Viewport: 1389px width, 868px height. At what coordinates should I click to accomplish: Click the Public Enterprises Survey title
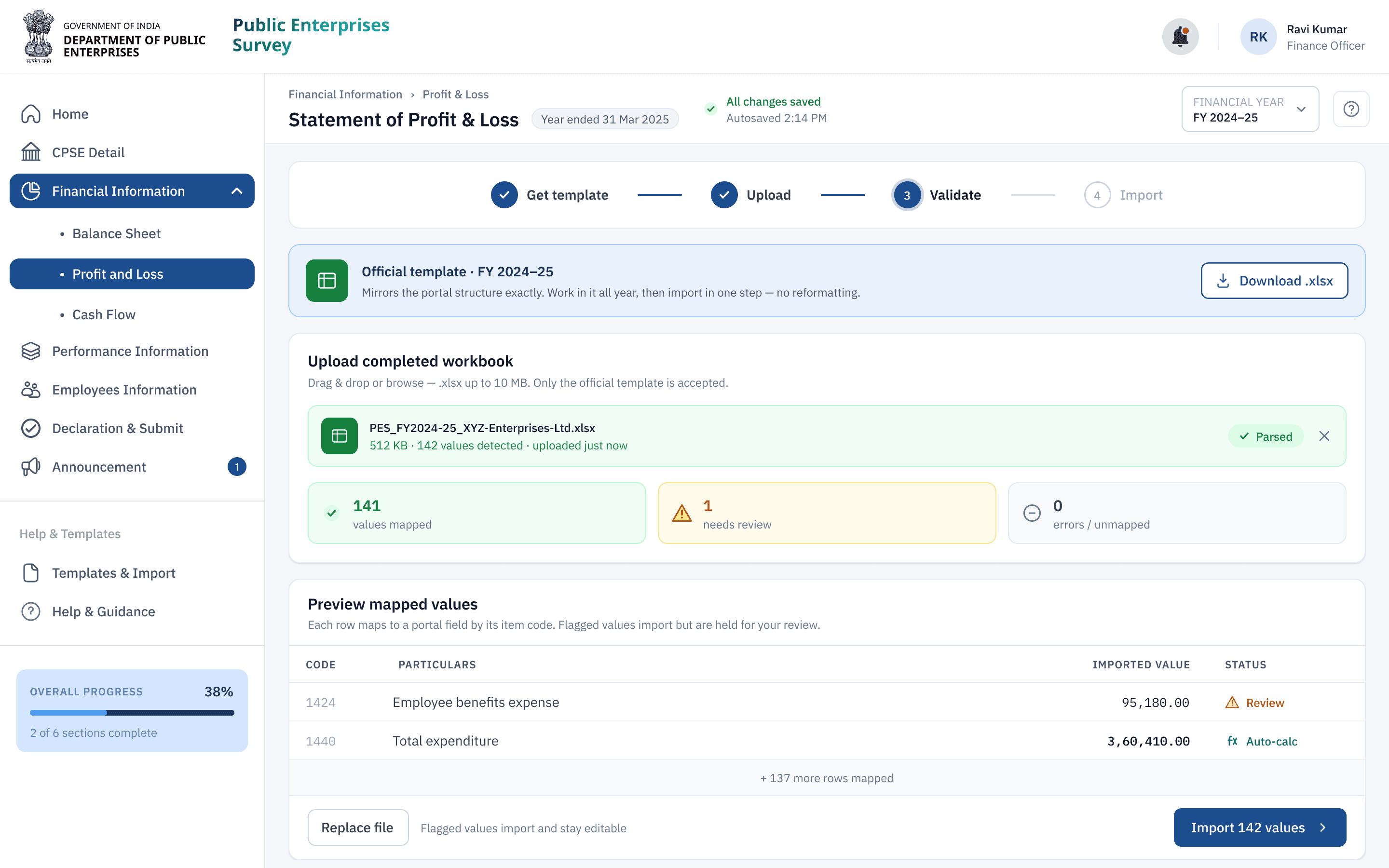pos(311,34)
